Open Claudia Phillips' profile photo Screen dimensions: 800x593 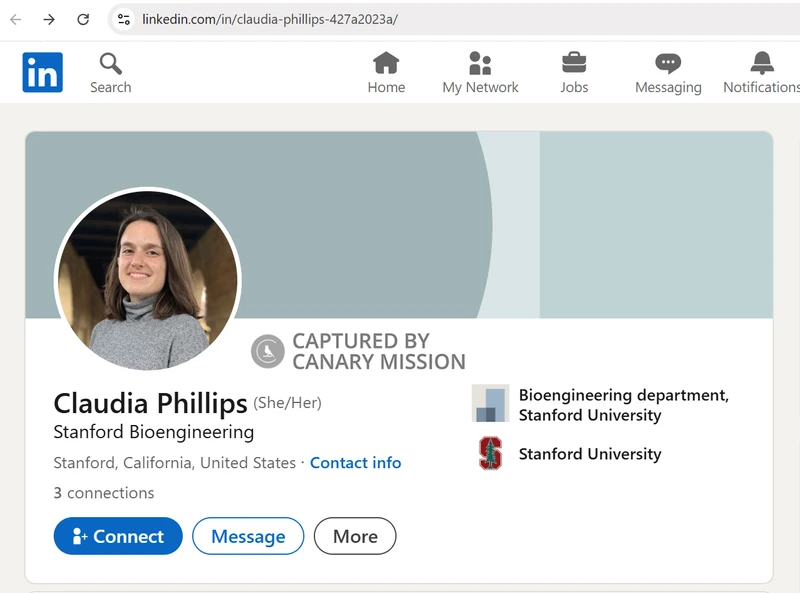(x=147, y=280)
